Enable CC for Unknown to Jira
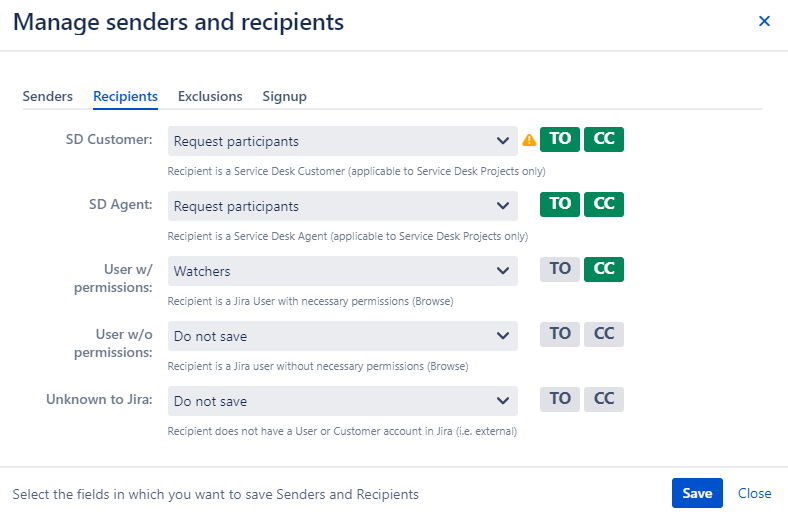Viewport: 788px width, 515px height. 604,399
